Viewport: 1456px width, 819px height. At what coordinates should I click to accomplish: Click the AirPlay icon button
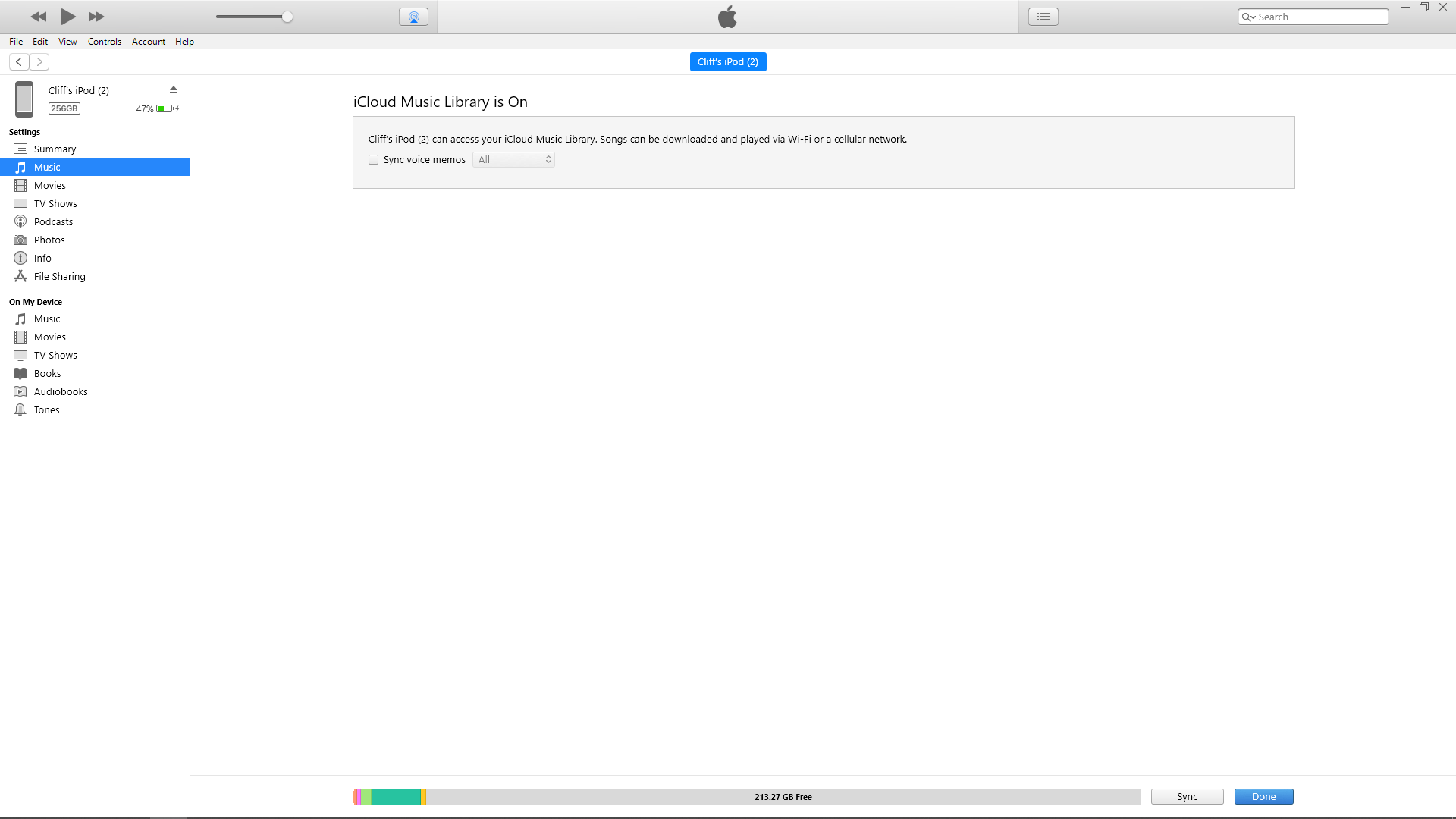coord(413,17)
